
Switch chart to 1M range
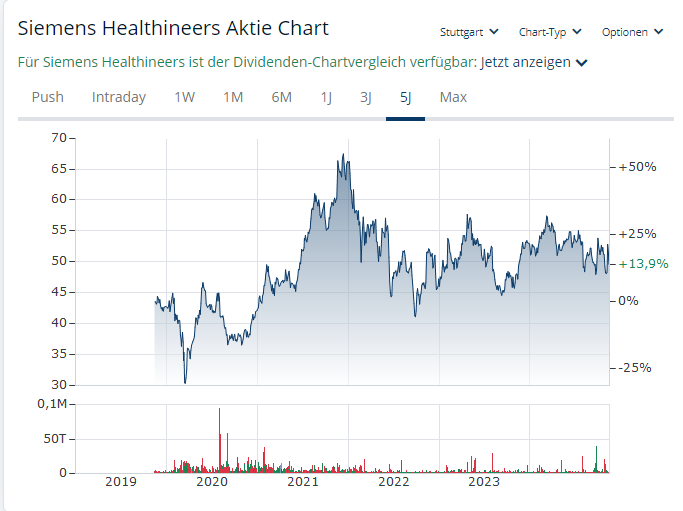(x=233, y=97)
